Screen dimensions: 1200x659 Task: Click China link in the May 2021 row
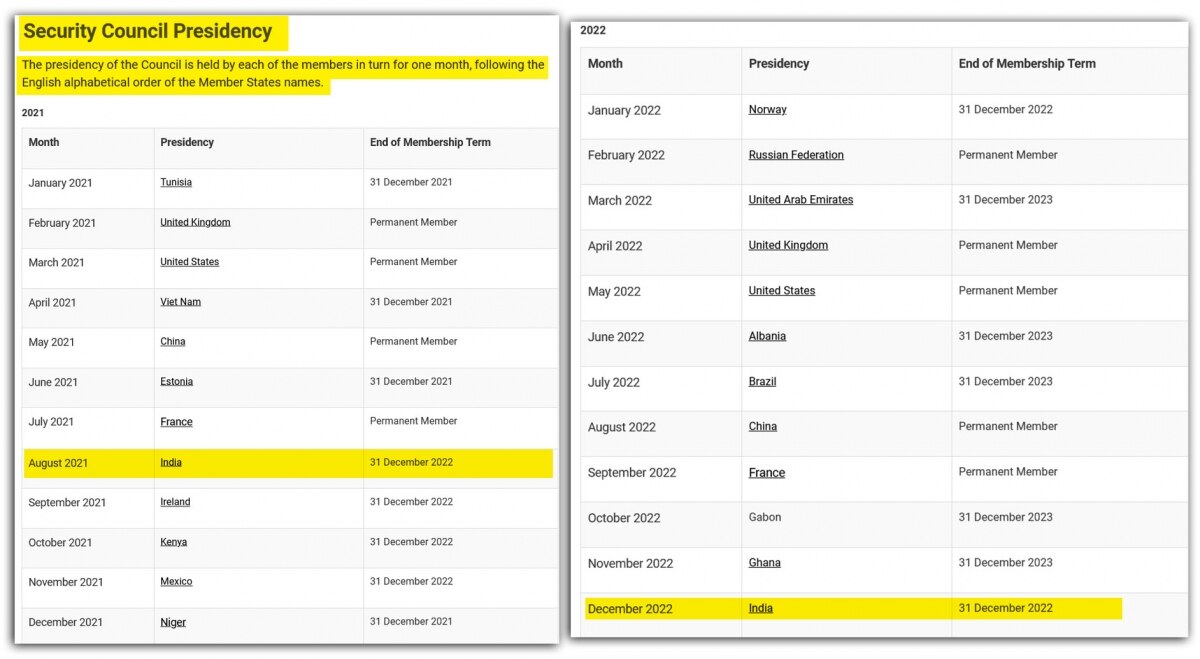(173, 342)
